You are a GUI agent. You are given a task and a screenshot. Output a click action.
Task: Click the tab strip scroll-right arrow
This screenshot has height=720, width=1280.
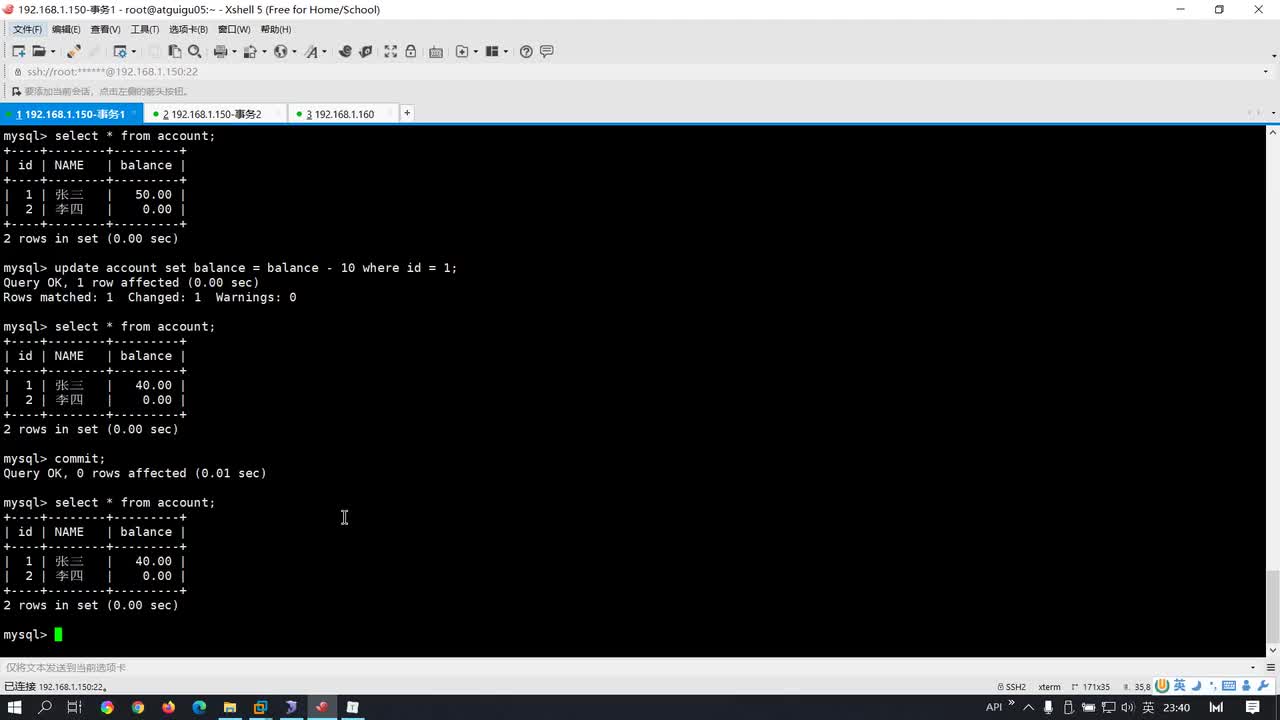coord(1258,114)
